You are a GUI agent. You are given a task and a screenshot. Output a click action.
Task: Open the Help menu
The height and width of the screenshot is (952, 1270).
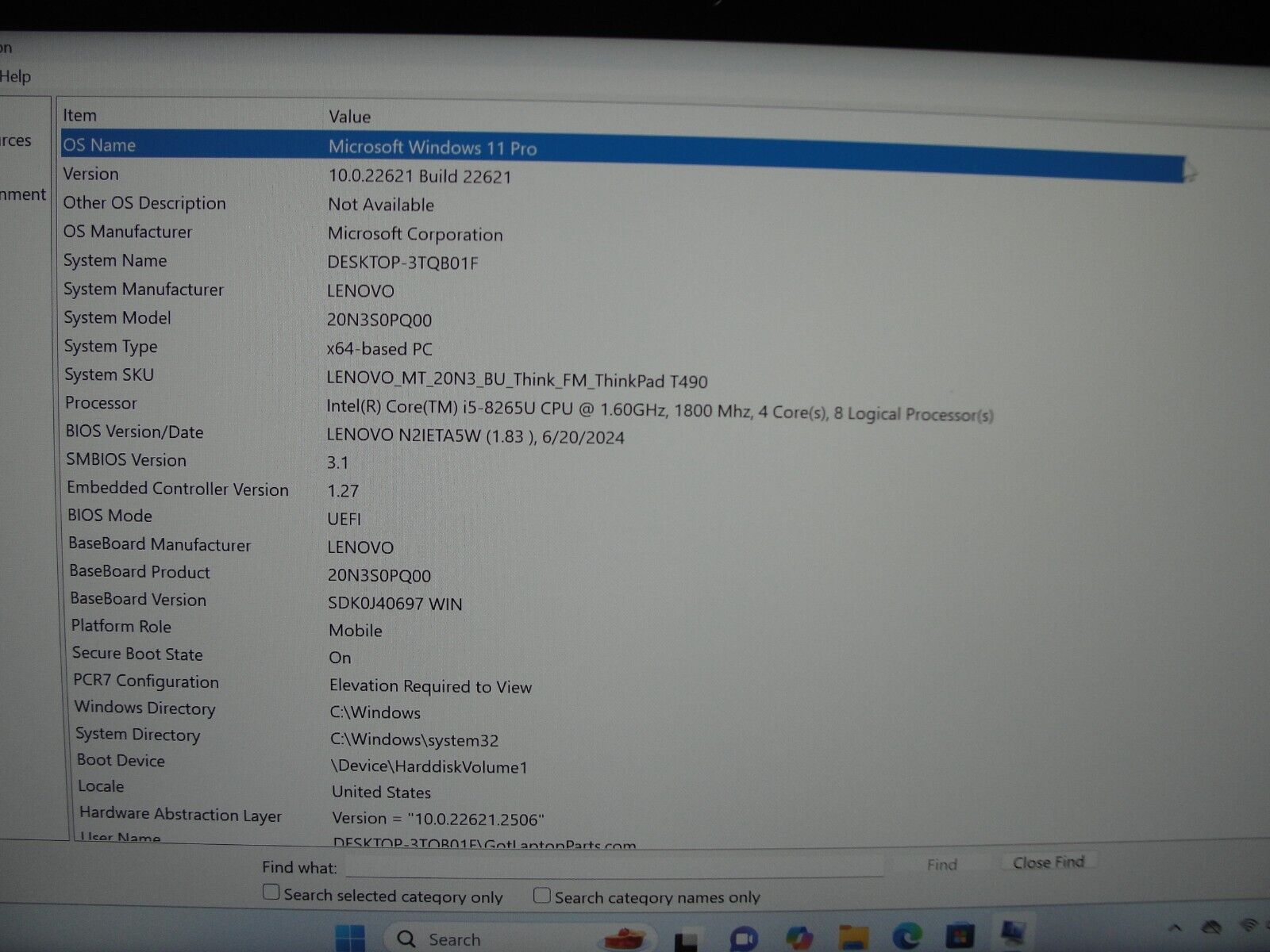[15, 76]
